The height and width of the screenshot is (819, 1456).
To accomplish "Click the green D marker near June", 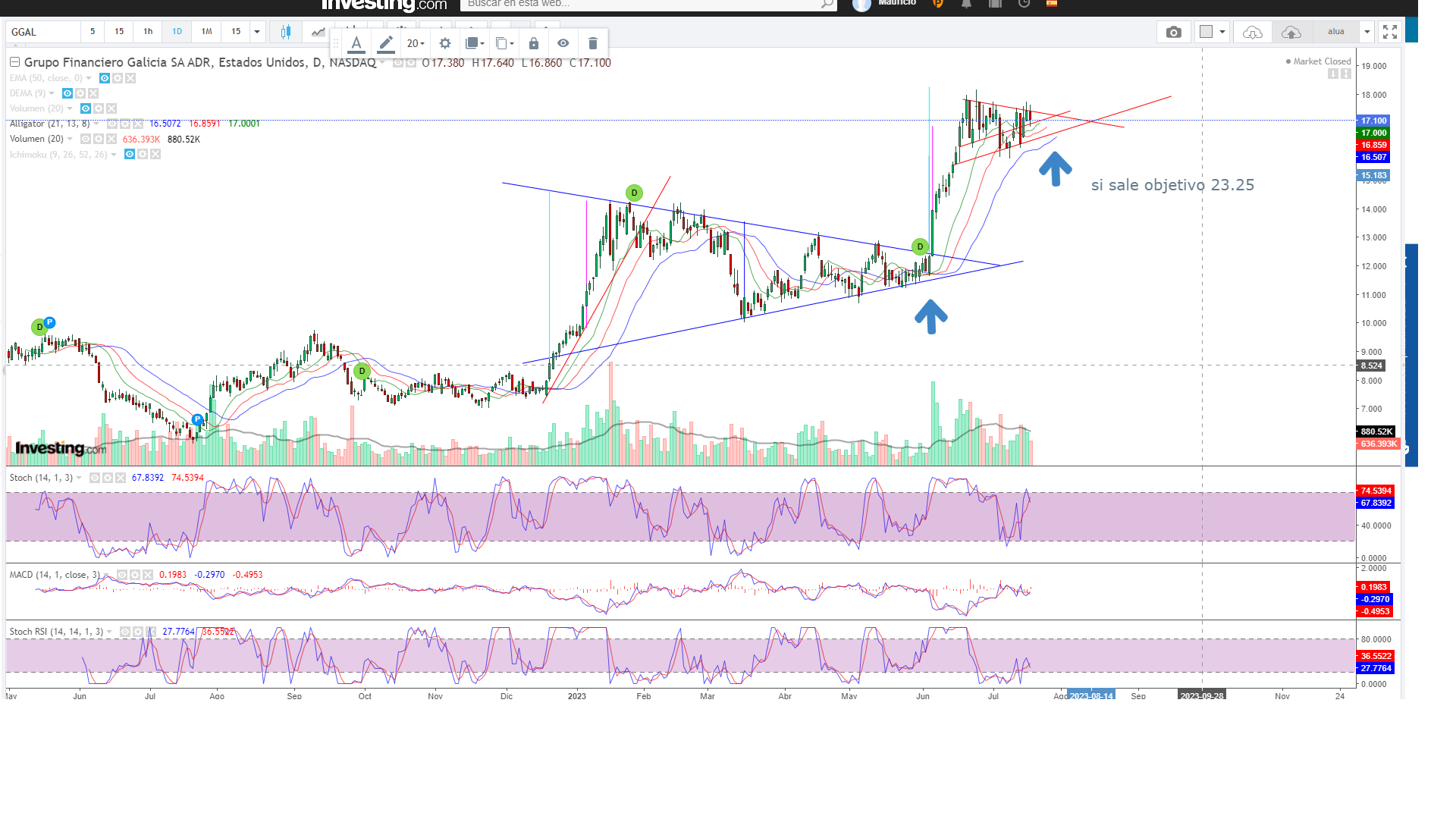I will (x=920, y=246).
